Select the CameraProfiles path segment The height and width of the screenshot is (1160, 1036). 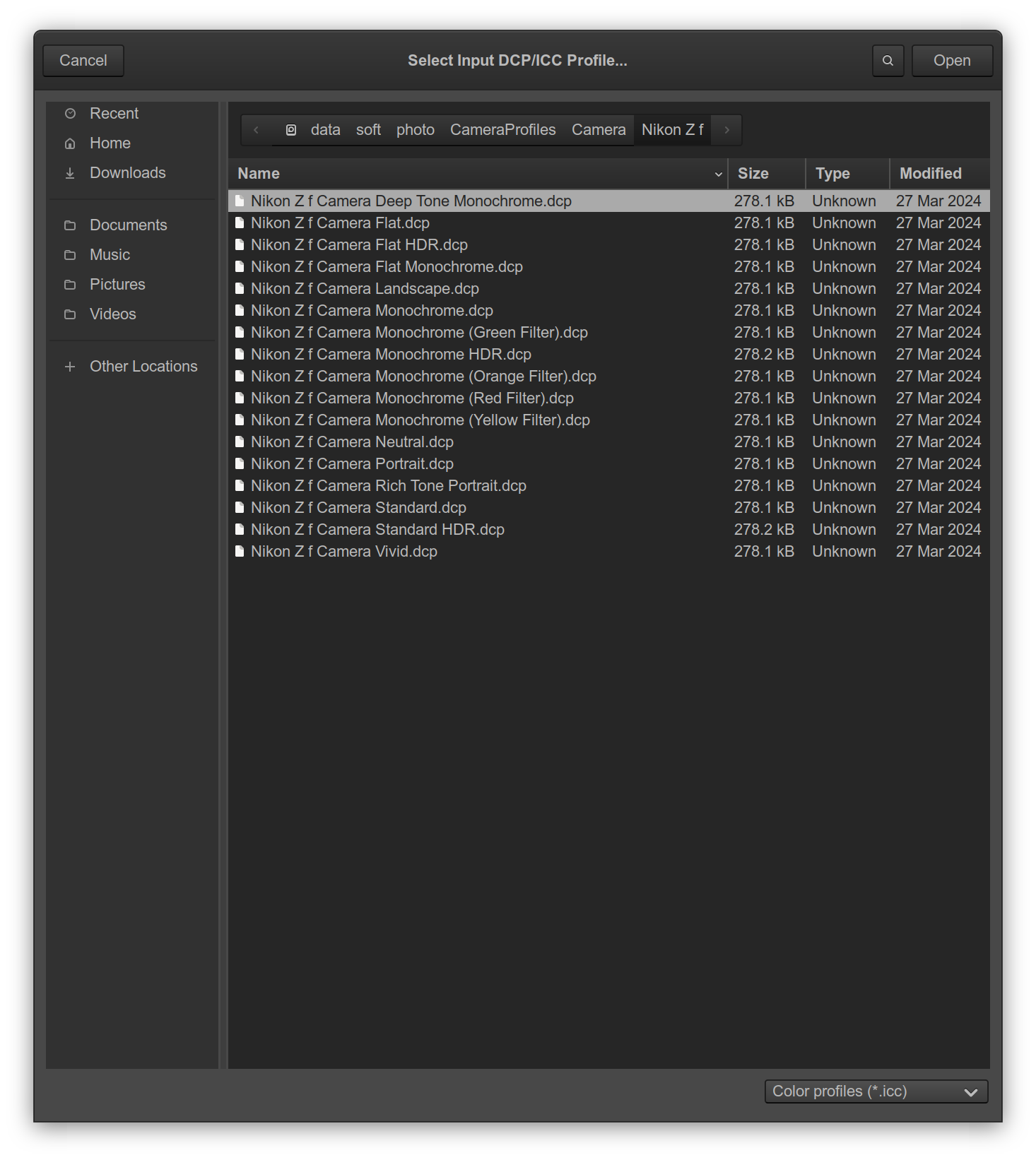coord(502,130)
